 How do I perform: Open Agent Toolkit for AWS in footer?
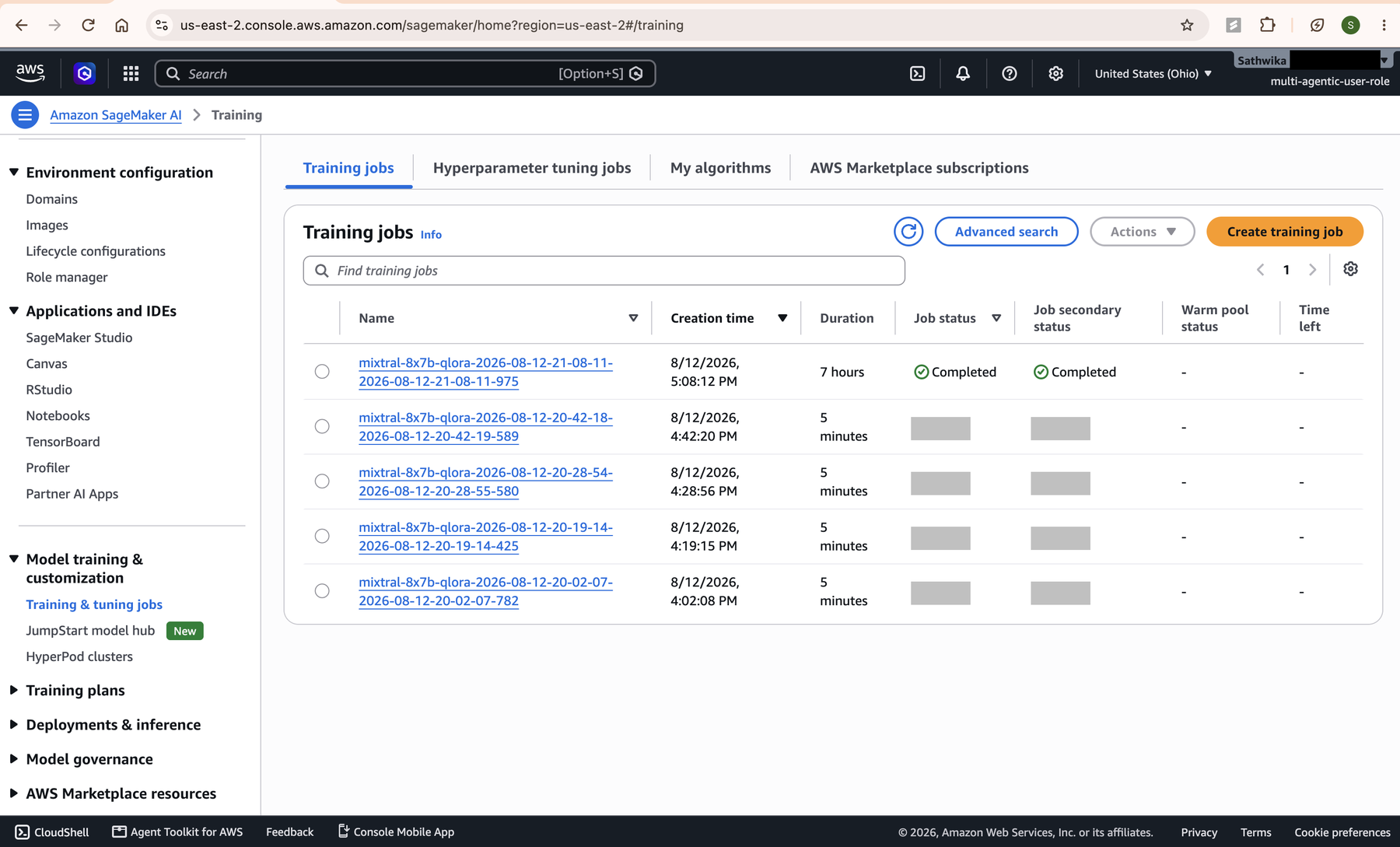[x=177, y=832]
